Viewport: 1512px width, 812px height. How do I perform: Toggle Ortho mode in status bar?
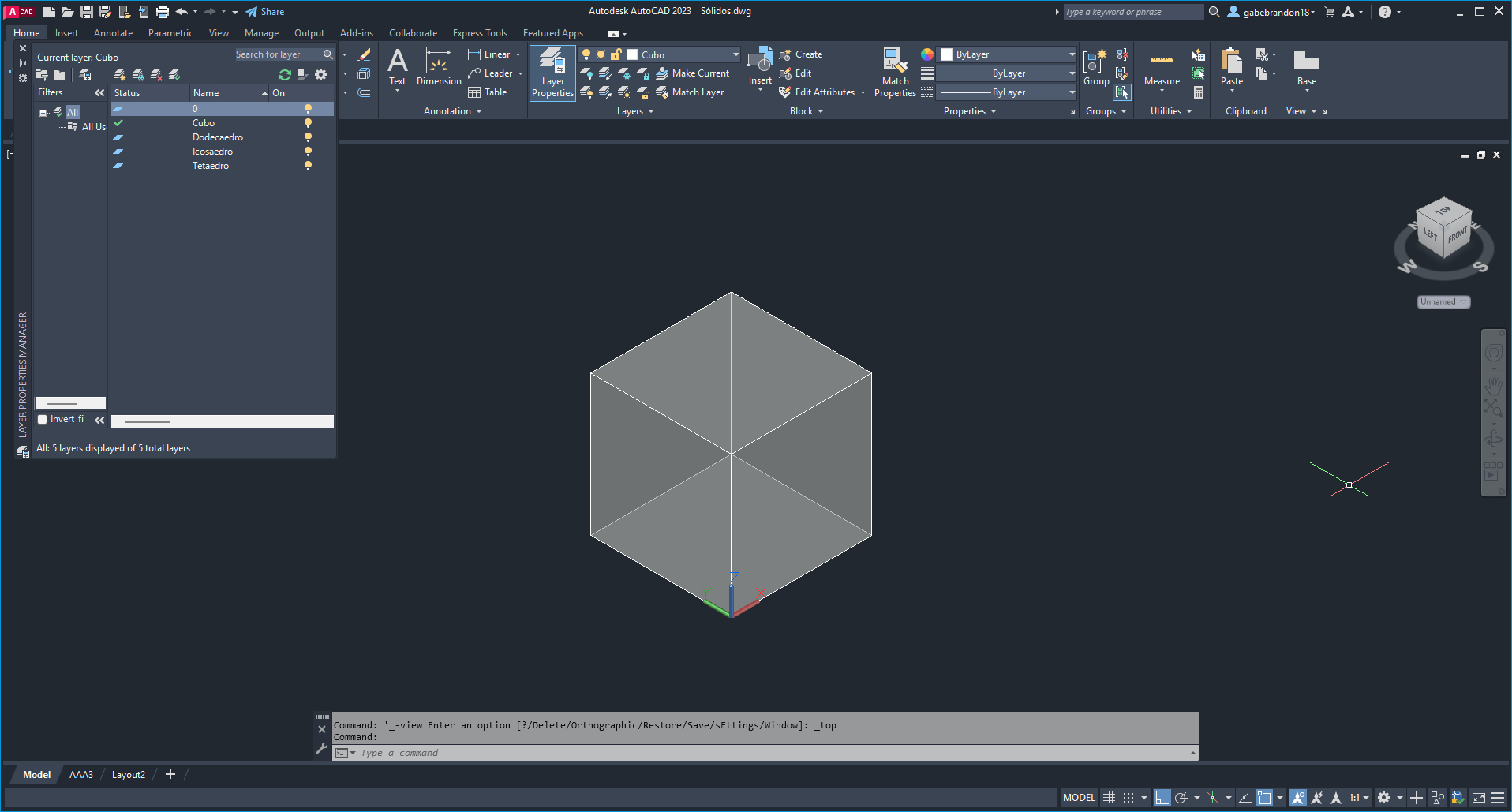point(1162,798)
